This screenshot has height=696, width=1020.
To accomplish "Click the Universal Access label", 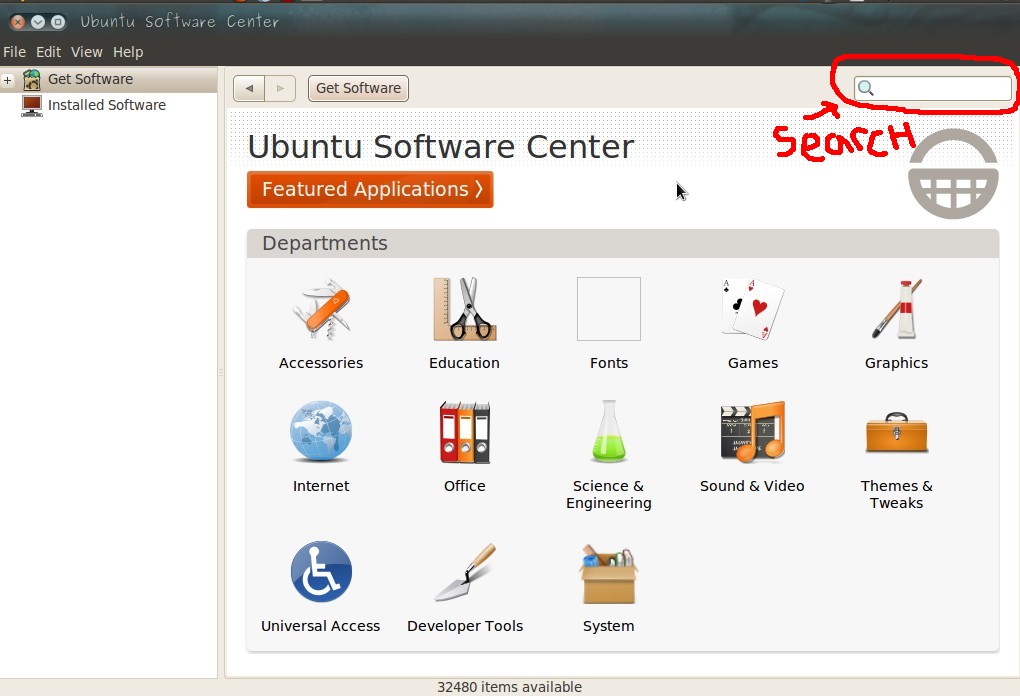I will click(321, 626).
